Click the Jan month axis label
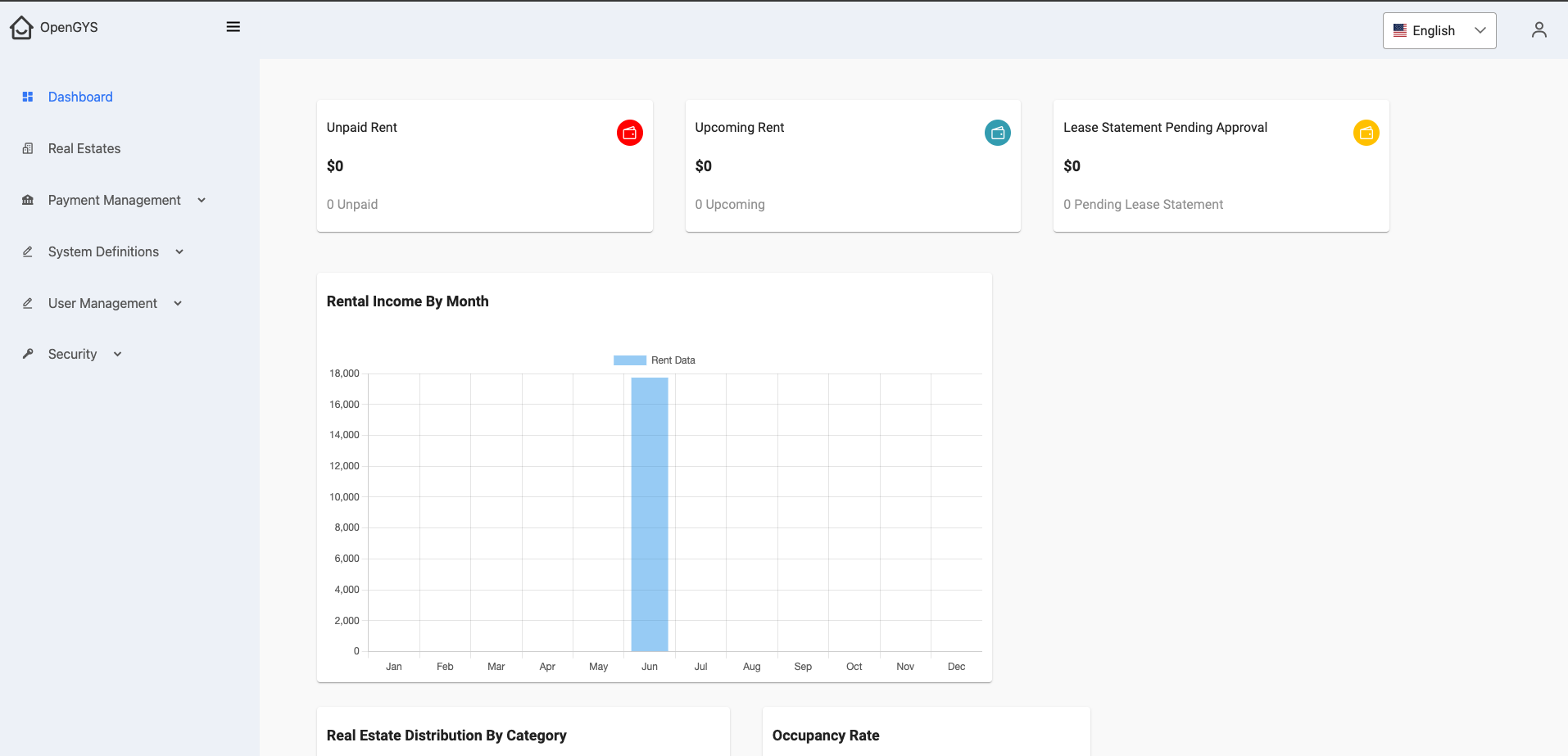 coord(394,667)
